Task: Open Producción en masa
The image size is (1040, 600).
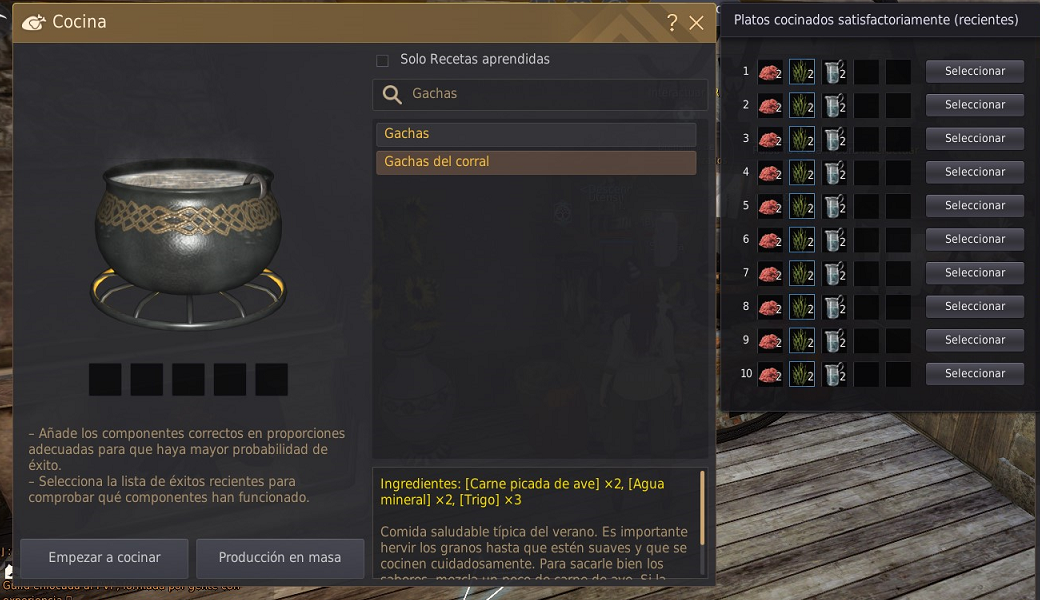Action: click(x=280, y=558)
